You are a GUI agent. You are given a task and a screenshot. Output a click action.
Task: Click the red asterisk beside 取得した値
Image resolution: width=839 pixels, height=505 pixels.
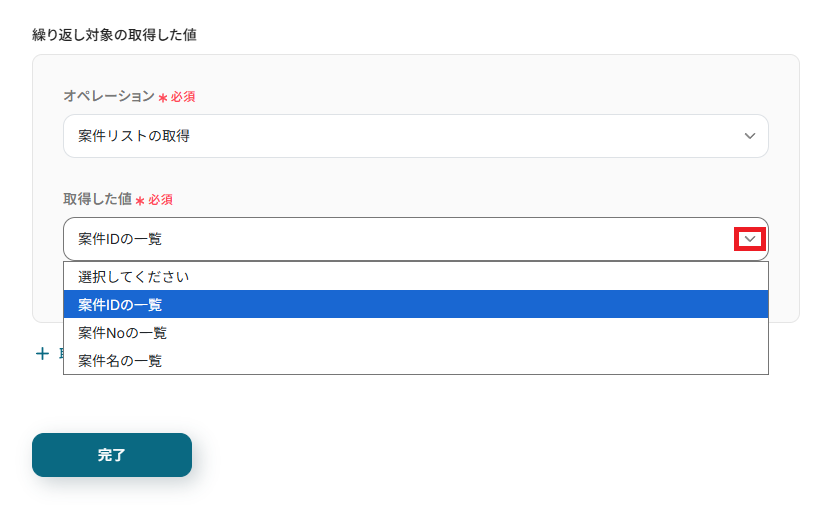[x=141, y=200]
